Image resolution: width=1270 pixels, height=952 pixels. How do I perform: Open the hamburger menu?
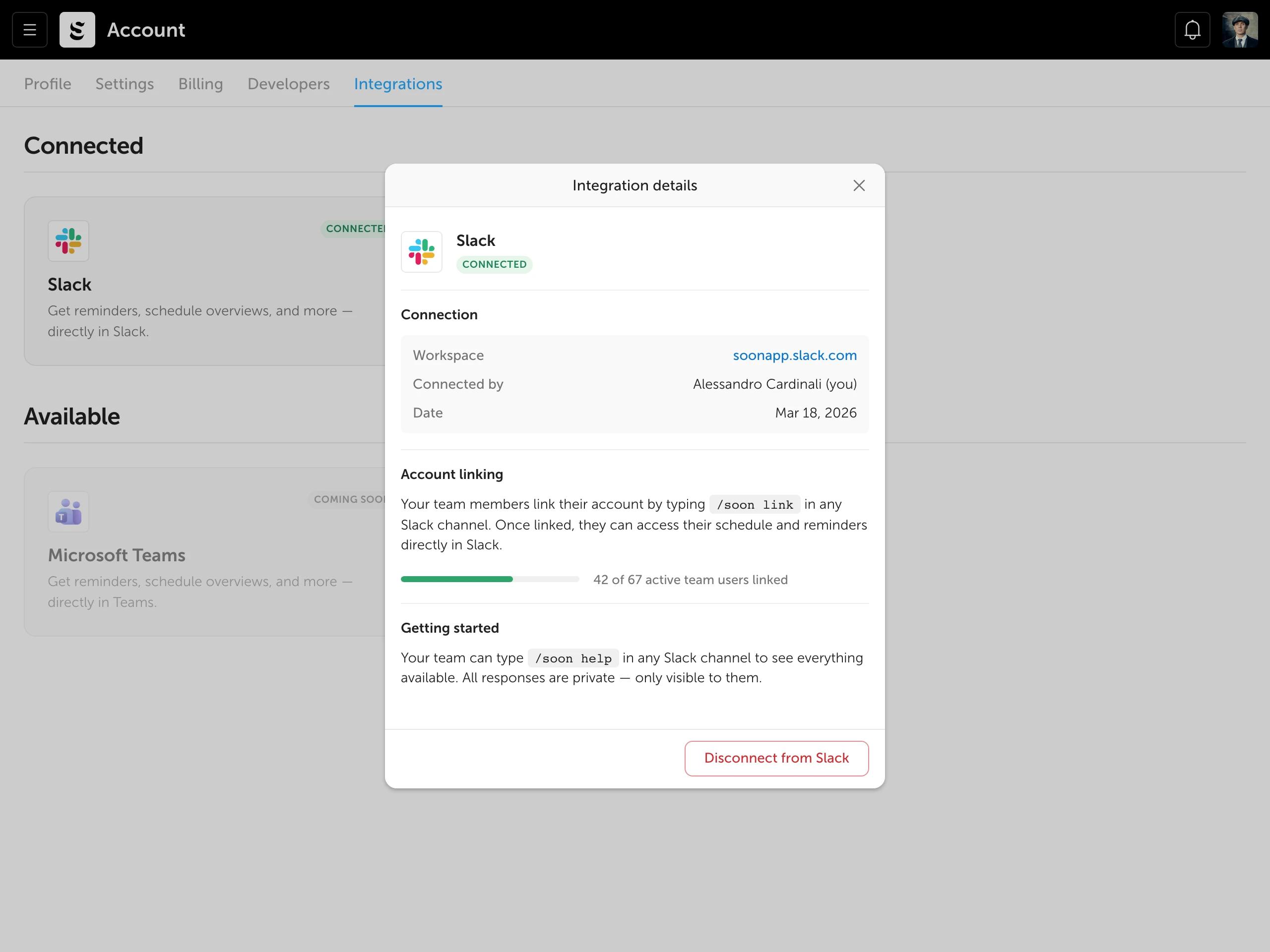pos(29,30)
